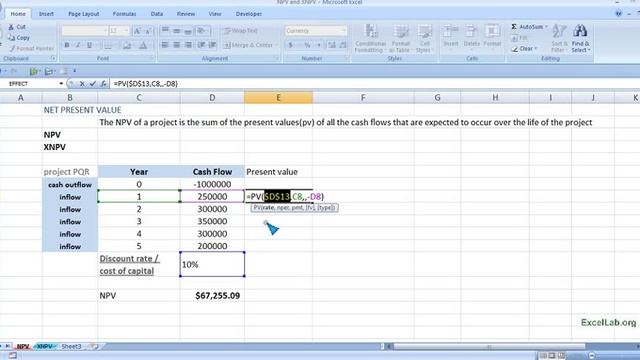Toggle Bottom Align in Alignment group

[188, 31]
